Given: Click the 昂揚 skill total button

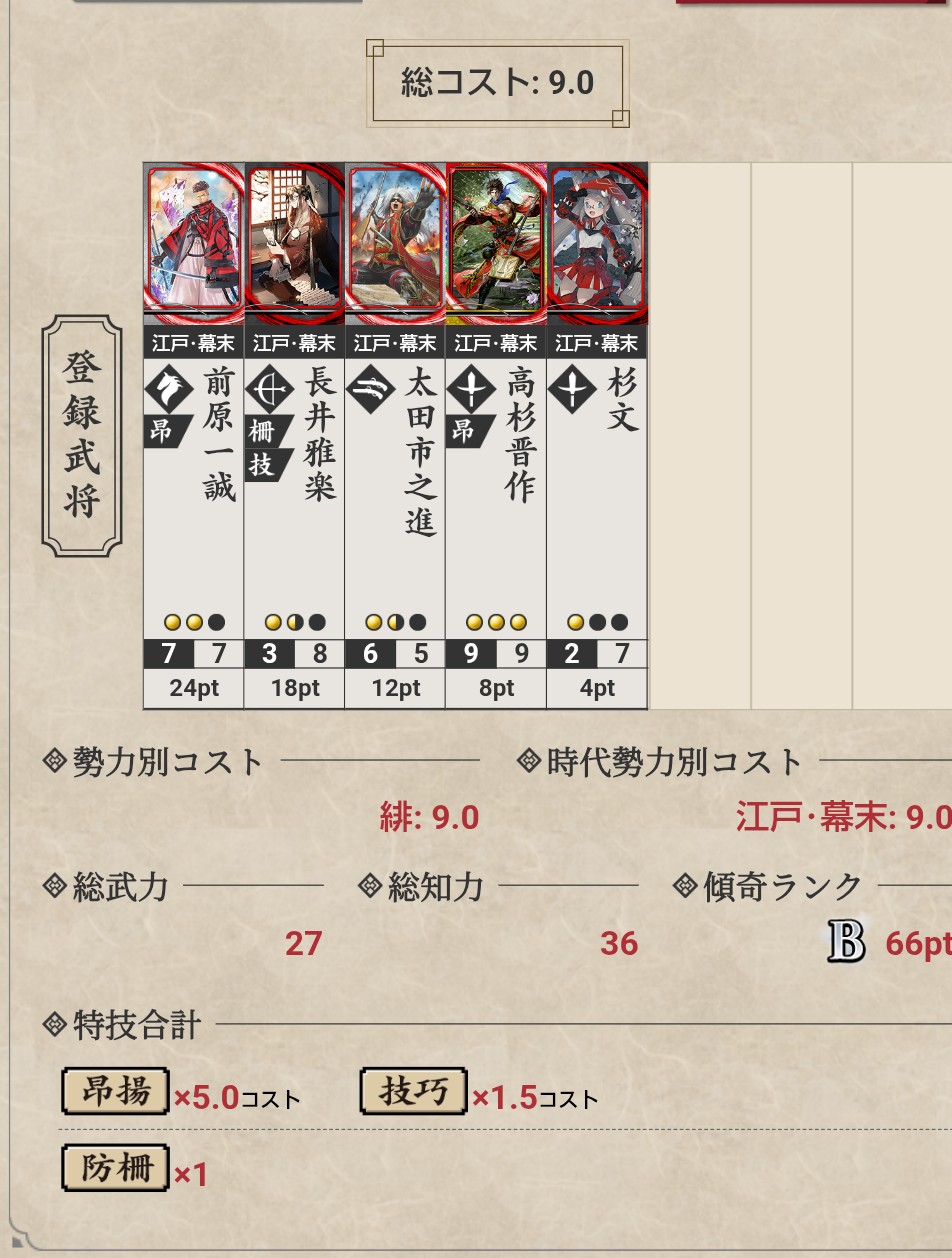Looking at the screenshot, I should 116,1091.
